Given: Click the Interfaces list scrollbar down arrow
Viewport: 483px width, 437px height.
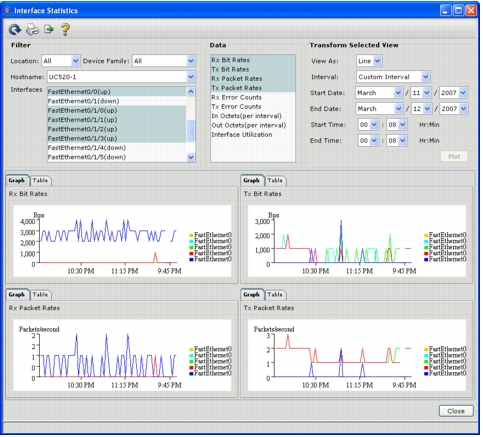Looking at the screenshot, I should [x=191, y=157].
